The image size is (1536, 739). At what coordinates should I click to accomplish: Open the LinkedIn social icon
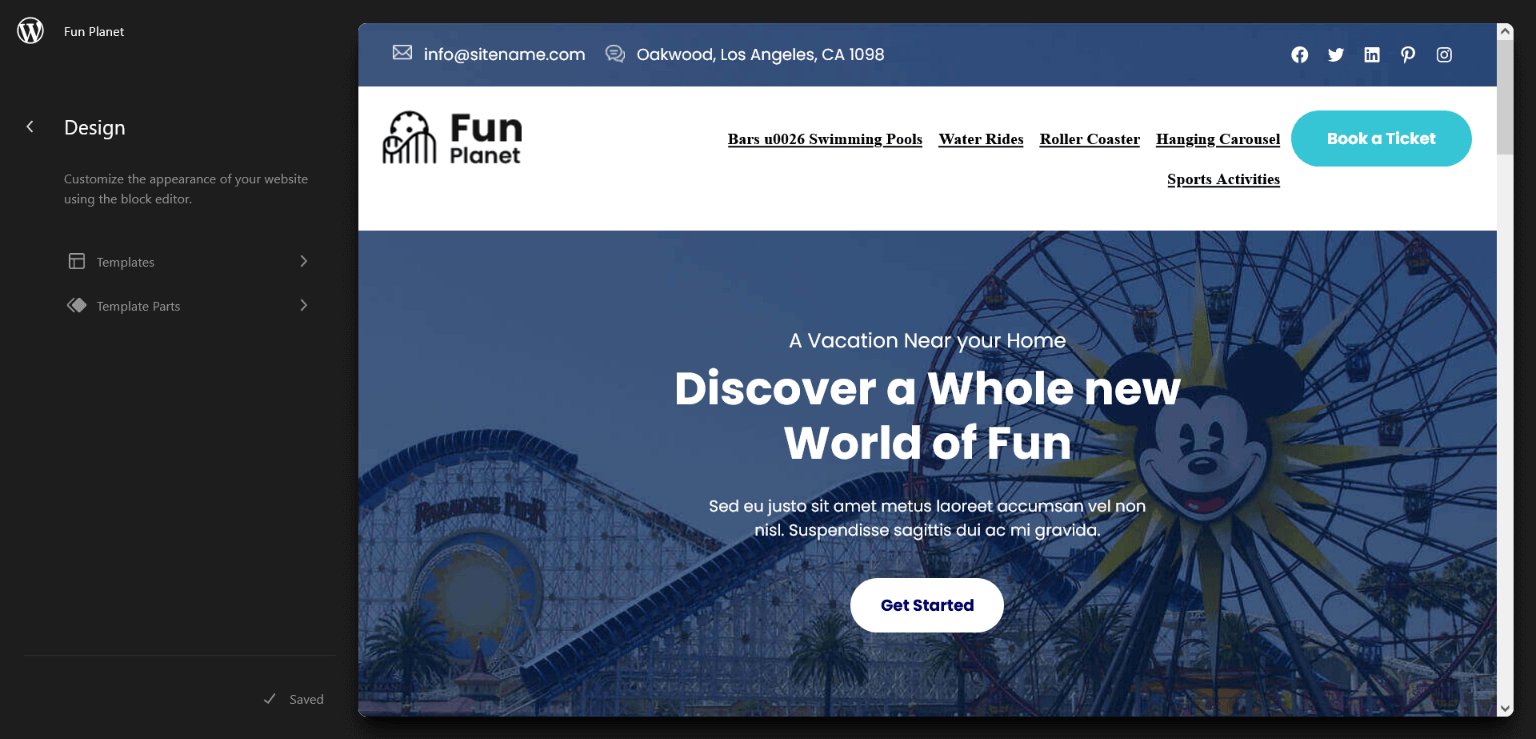(x=1372, y=55)
